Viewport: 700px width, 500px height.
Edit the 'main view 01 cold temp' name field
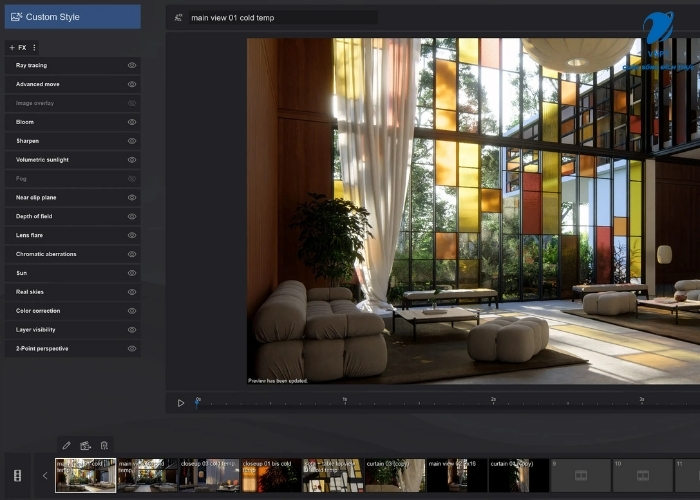(x=280, y=18)
